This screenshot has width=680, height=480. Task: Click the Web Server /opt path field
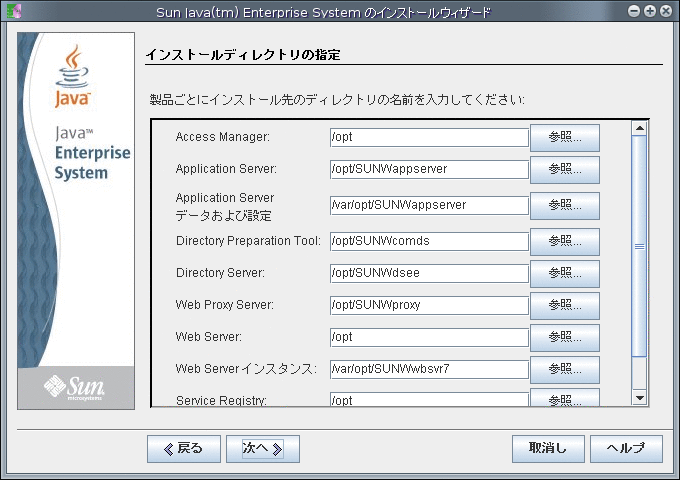click(x=429, y=337)
